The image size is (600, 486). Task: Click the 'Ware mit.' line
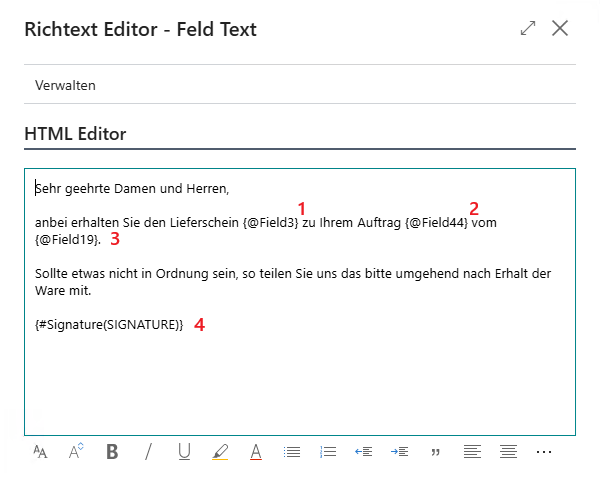click(x=63, y=291)
